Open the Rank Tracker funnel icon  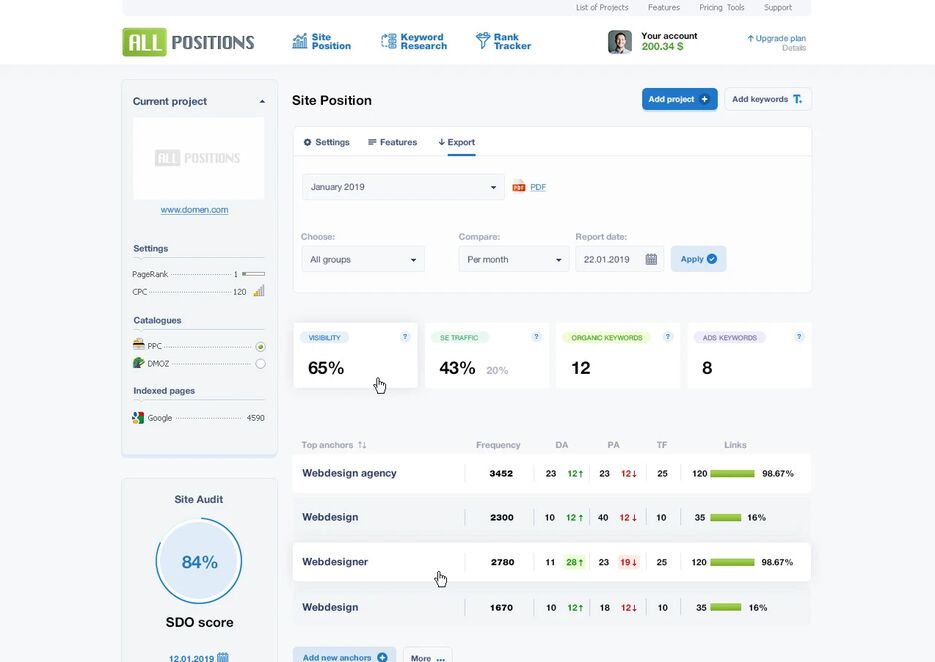click(482, 41)
